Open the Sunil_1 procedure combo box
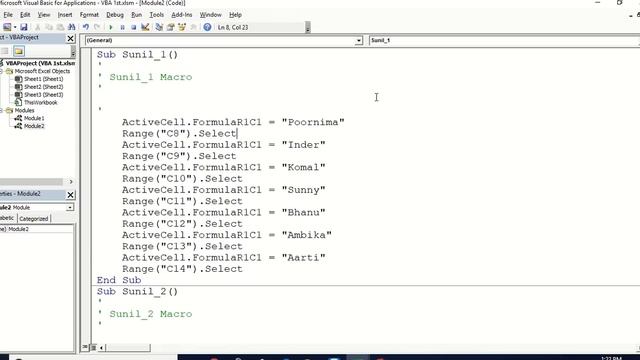Image resolution: width=640 pixels, height=360 pixels. 504,40
